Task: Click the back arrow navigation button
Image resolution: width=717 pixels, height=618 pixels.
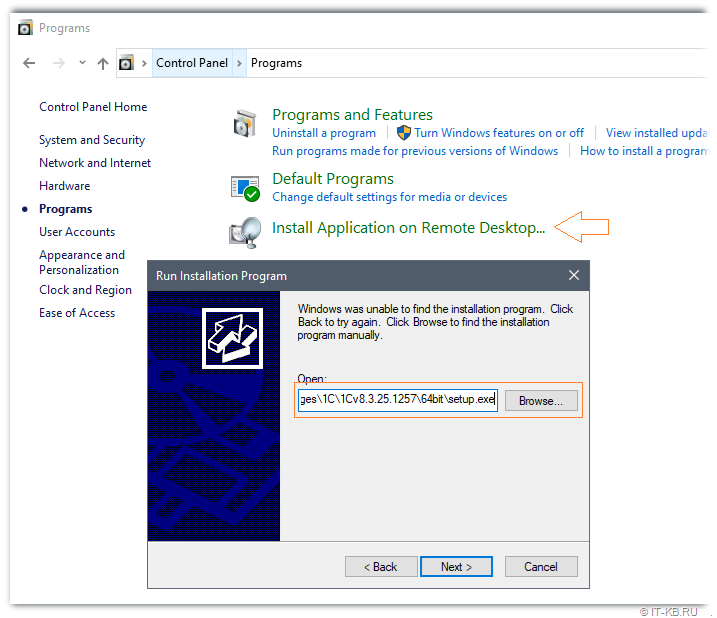Action: [29, 63]
